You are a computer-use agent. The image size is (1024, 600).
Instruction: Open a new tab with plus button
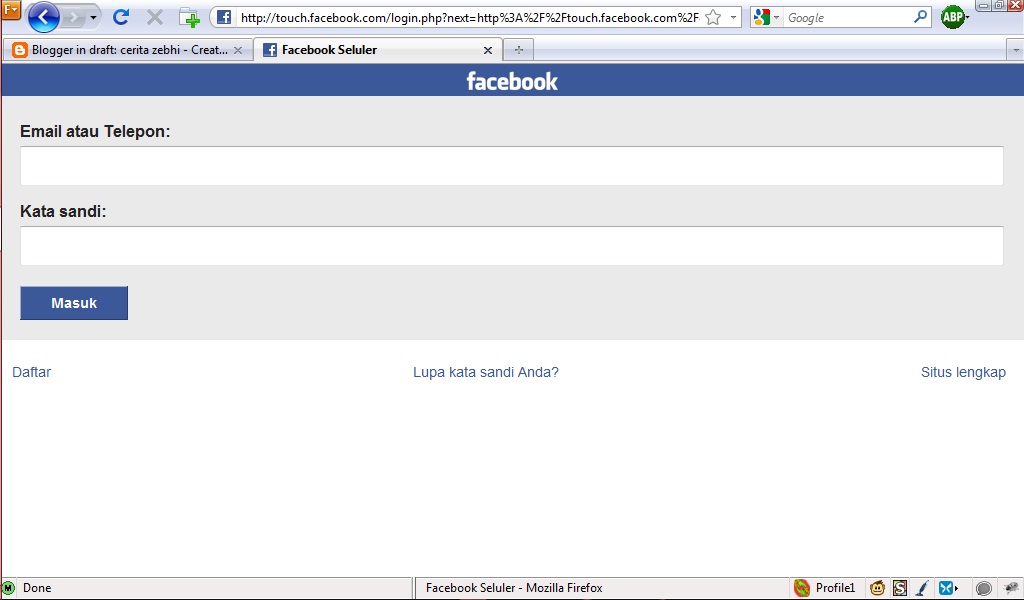click(519, 50)
